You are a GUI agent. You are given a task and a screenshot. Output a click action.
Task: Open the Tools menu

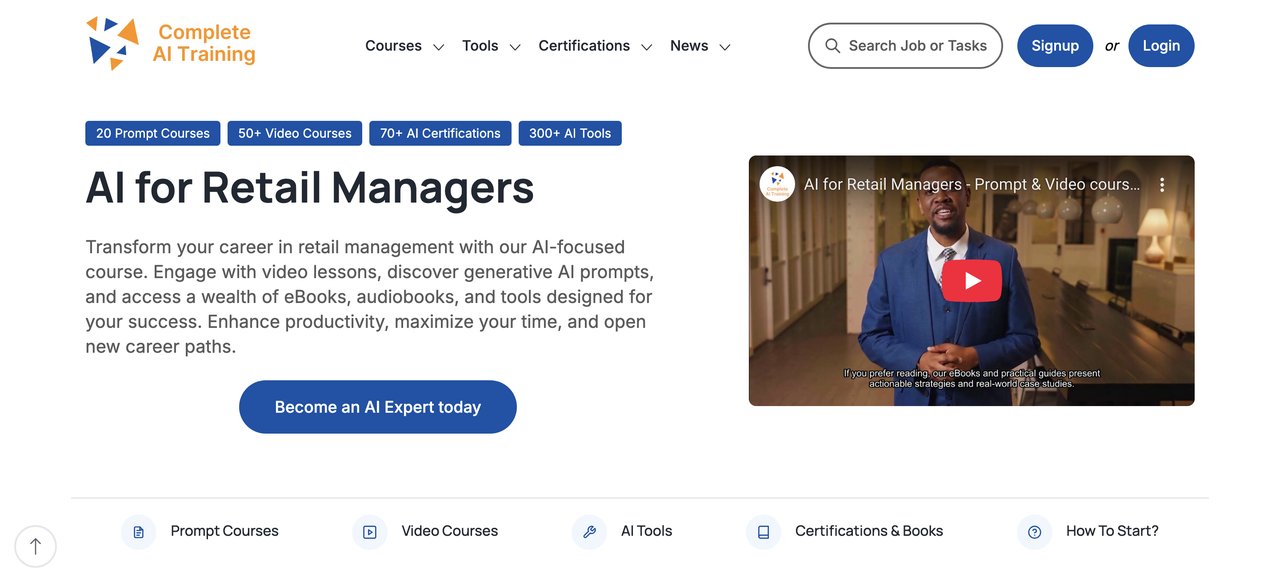[480, 46]
